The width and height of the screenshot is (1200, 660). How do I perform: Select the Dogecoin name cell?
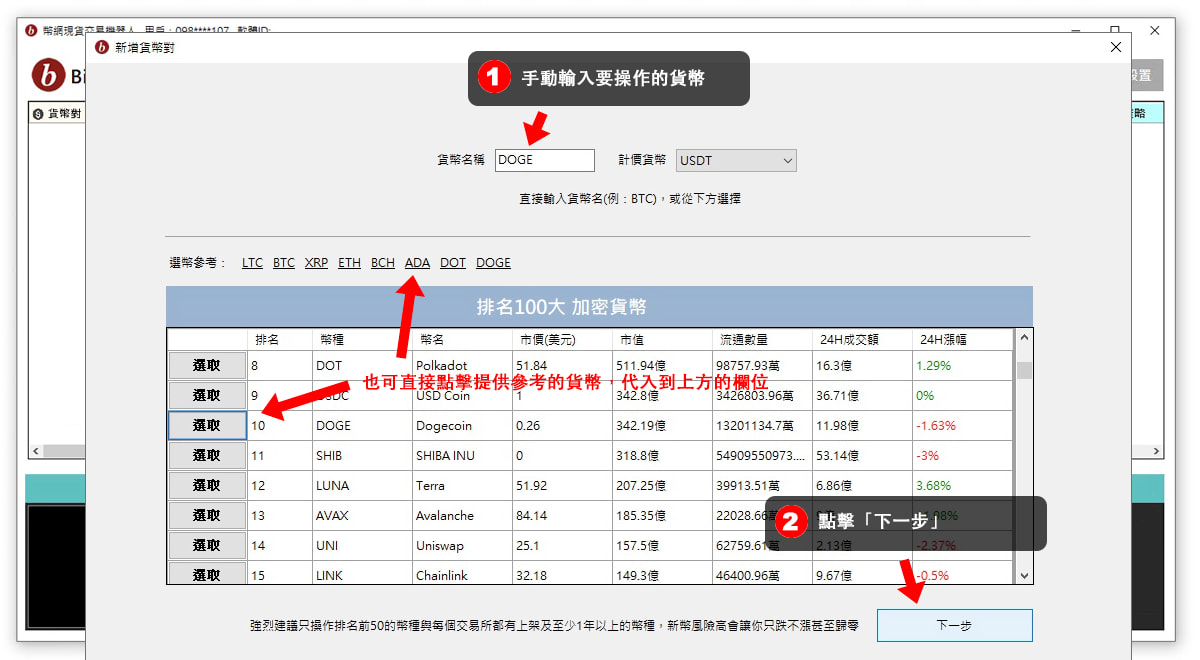pyautogui.click(x=462, y=426)
